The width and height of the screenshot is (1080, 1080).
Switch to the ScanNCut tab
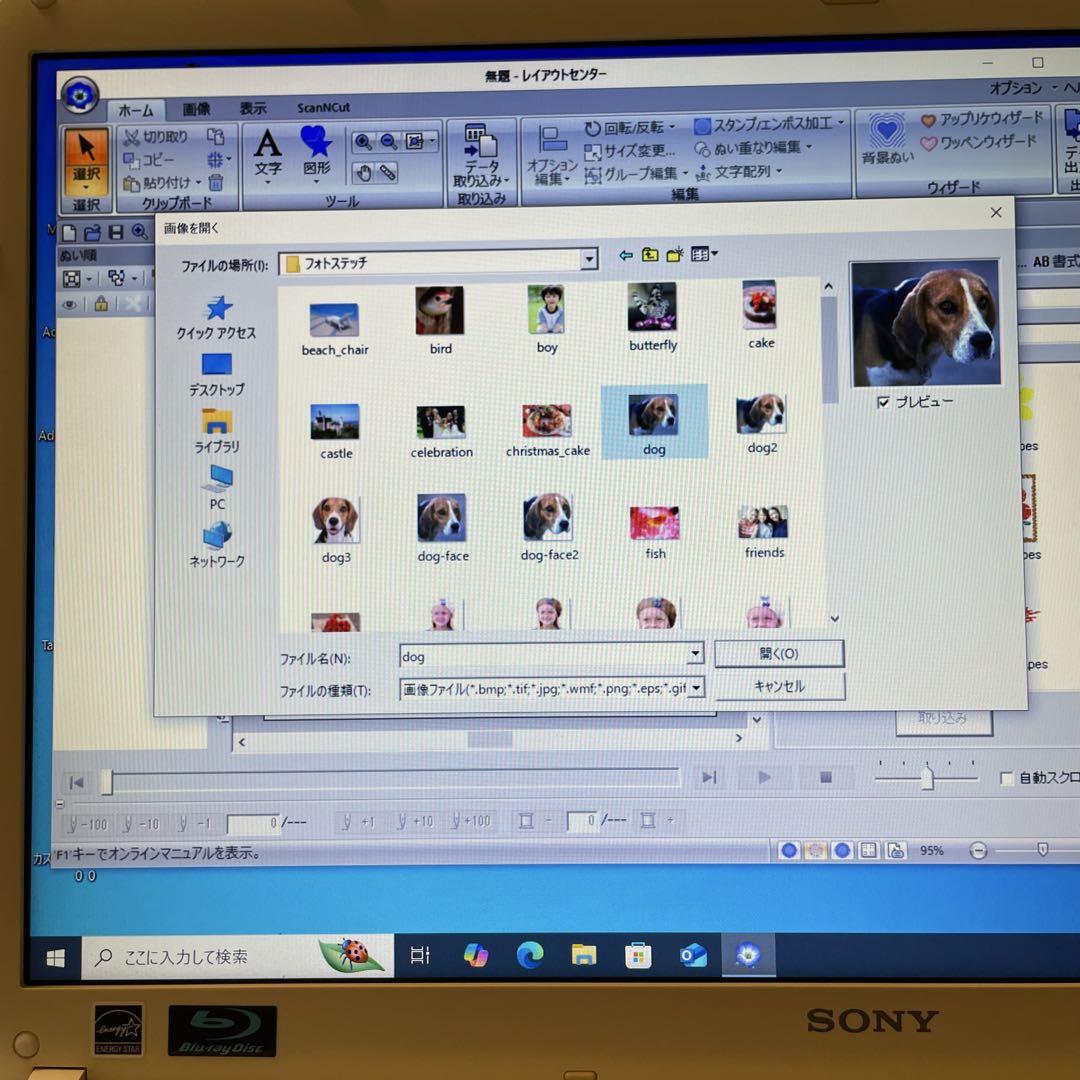[323, 107]
